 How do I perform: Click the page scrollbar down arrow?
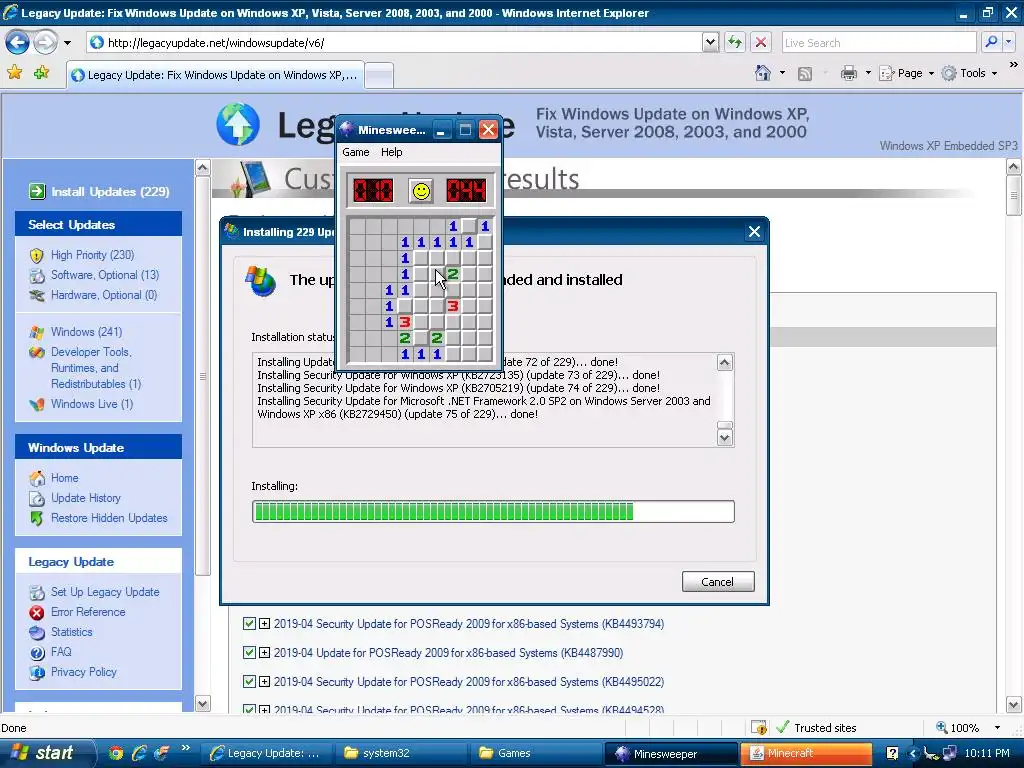pos(1014,705)
